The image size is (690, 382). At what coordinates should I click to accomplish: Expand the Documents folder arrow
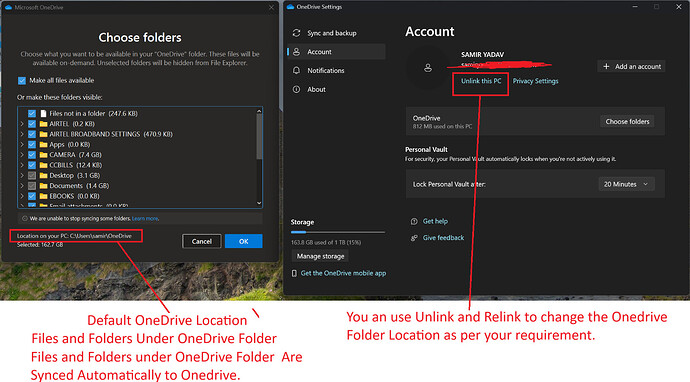pyautogui.click(x=22, y=186)
